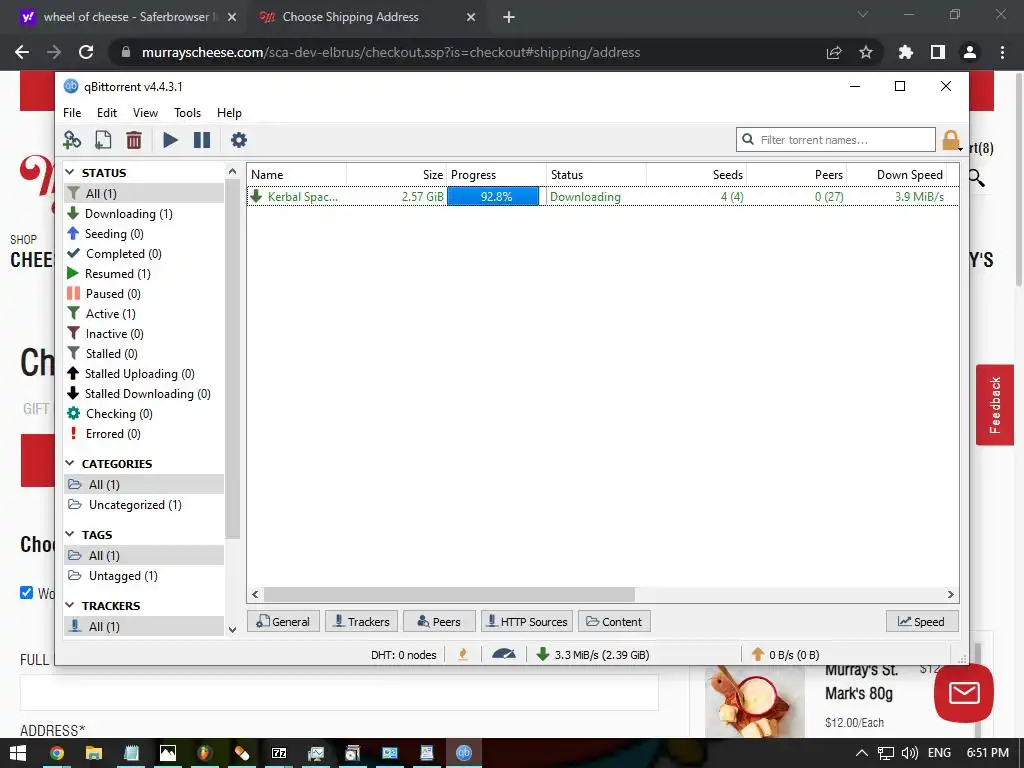Click the upload speed 0 B/s indicator
The image size is (1024, 768).
785,654
